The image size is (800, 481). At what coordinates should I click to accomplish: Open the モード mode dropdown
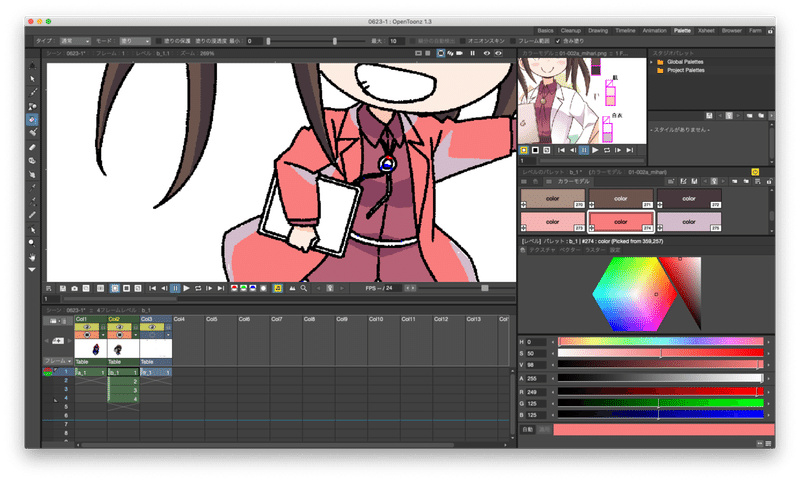pyautogui.click(x=135, y=41)
